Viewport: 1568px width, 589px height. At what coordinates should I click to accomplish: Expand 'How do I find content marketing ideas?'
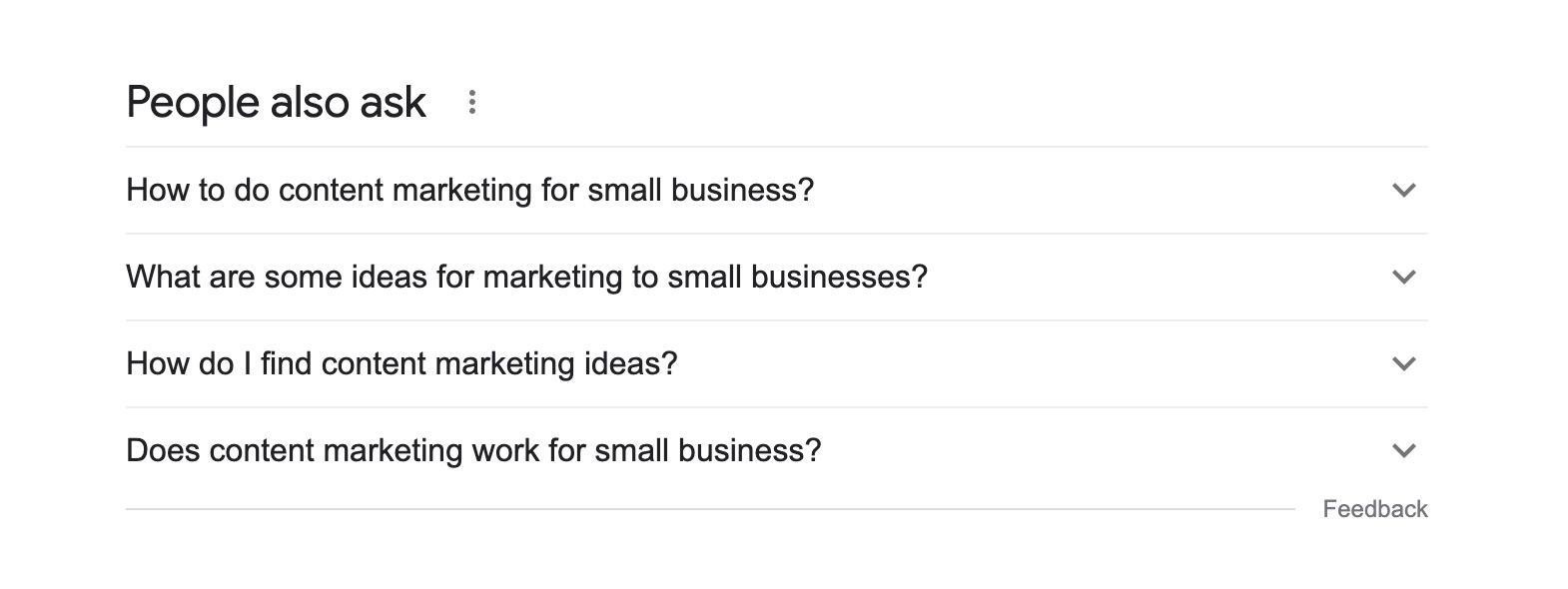pyautogui.click(x=401, y=363)
